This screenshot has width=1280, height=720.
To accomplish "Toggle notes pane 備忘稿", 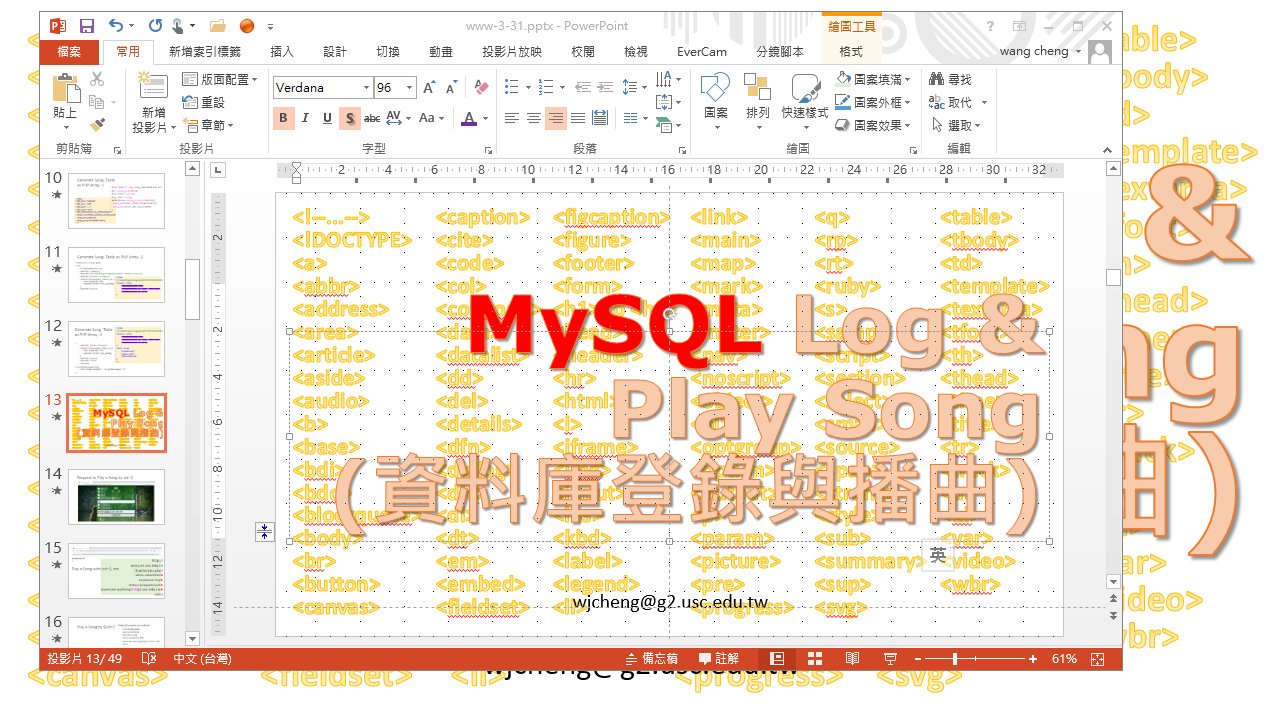I will [651, 659].
